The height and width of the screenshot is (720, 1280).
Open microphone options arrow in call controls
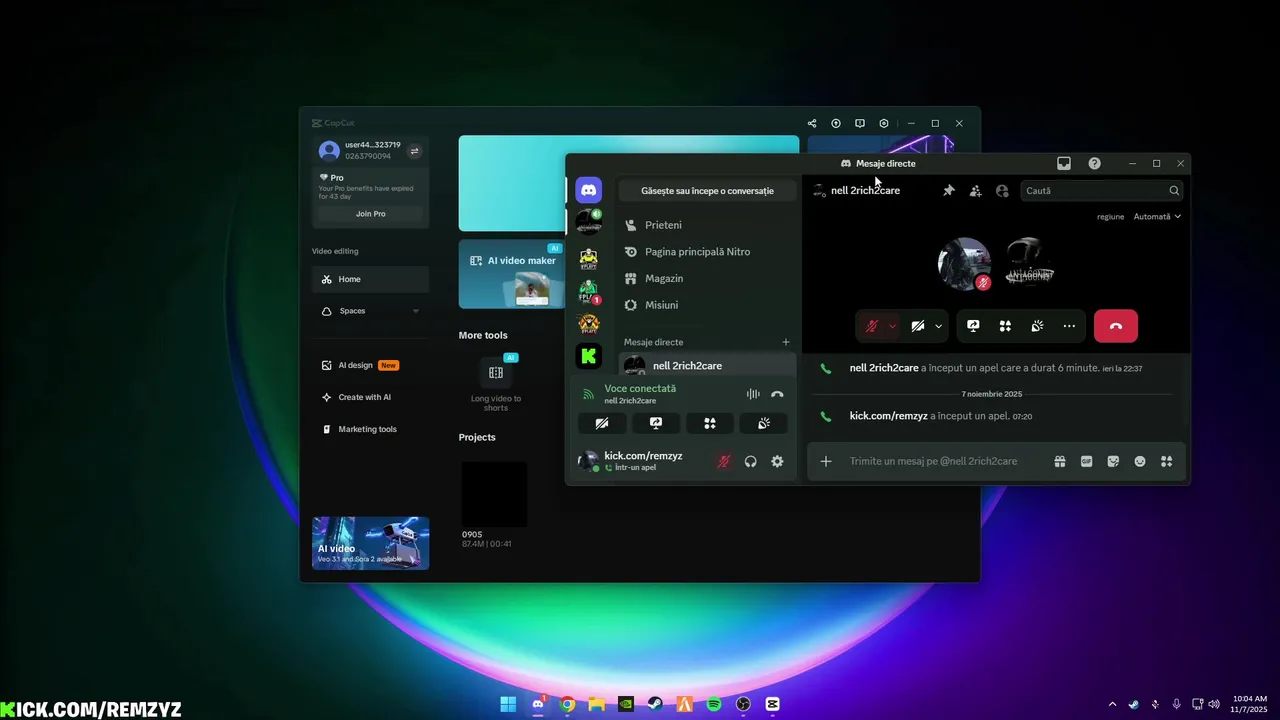pyautogui.click(x=892, y=326)
